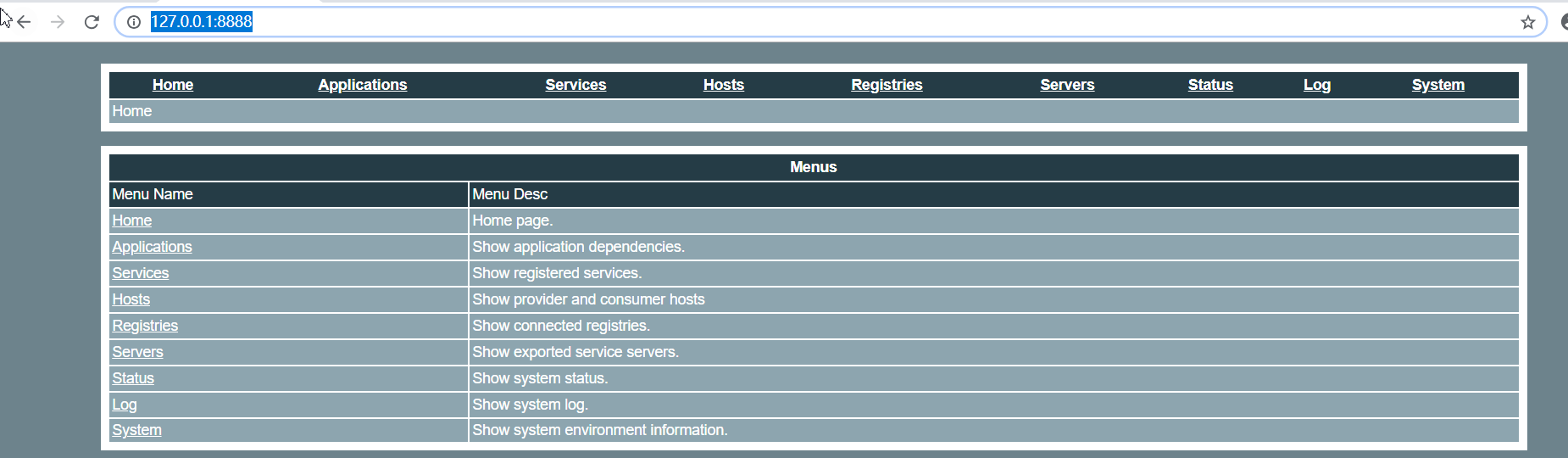Click the browser forward arrow
The height and width of the screenshot is (458, 1568).
58,22
